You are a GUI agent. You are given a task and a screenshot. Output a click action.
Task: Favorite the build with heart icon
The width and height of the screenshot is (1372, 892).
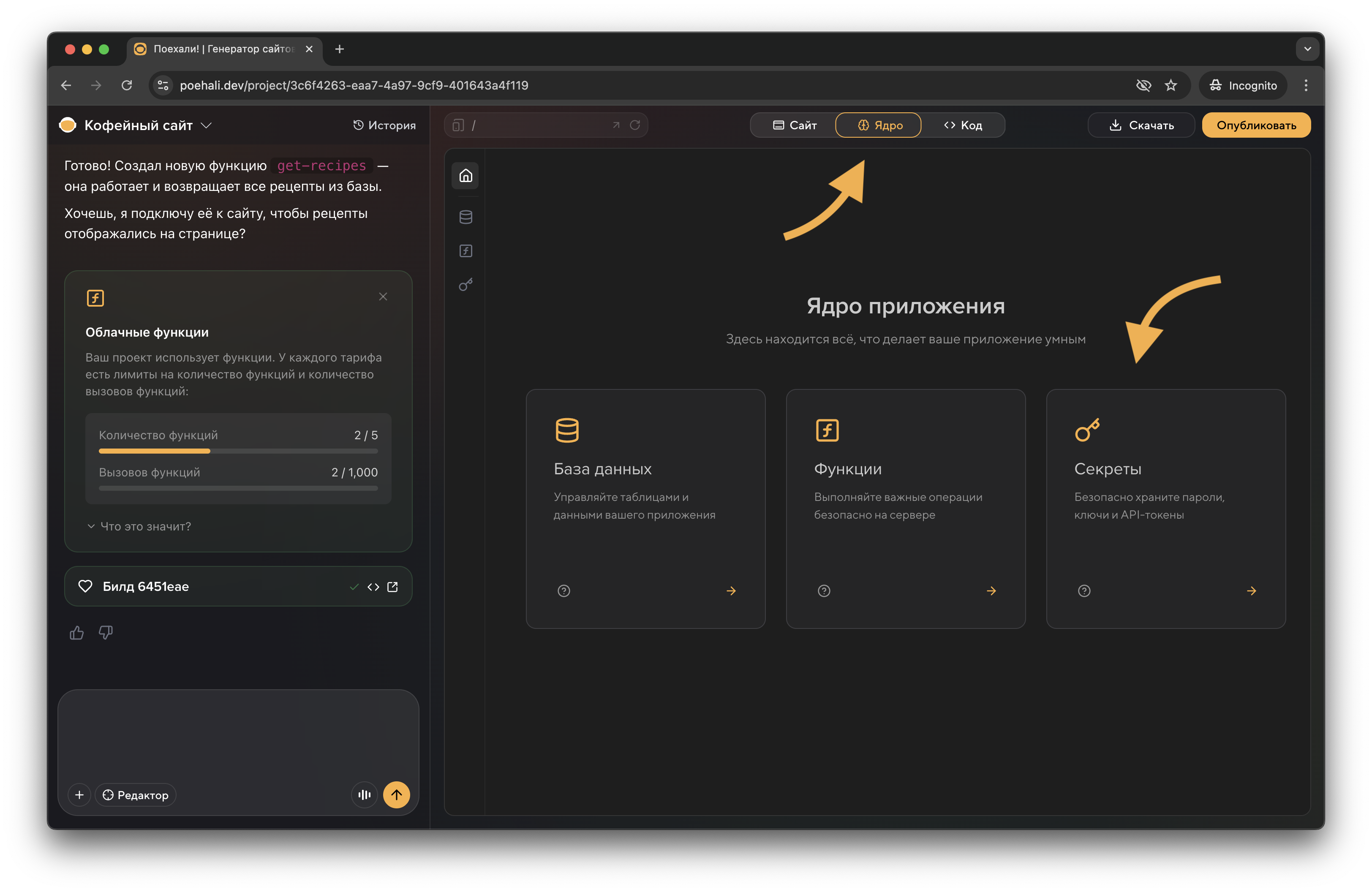point(85,586)
